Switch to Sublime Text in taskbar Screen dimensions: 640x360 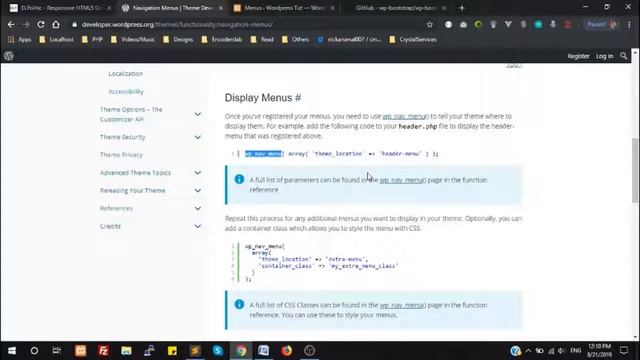point(195,351)
